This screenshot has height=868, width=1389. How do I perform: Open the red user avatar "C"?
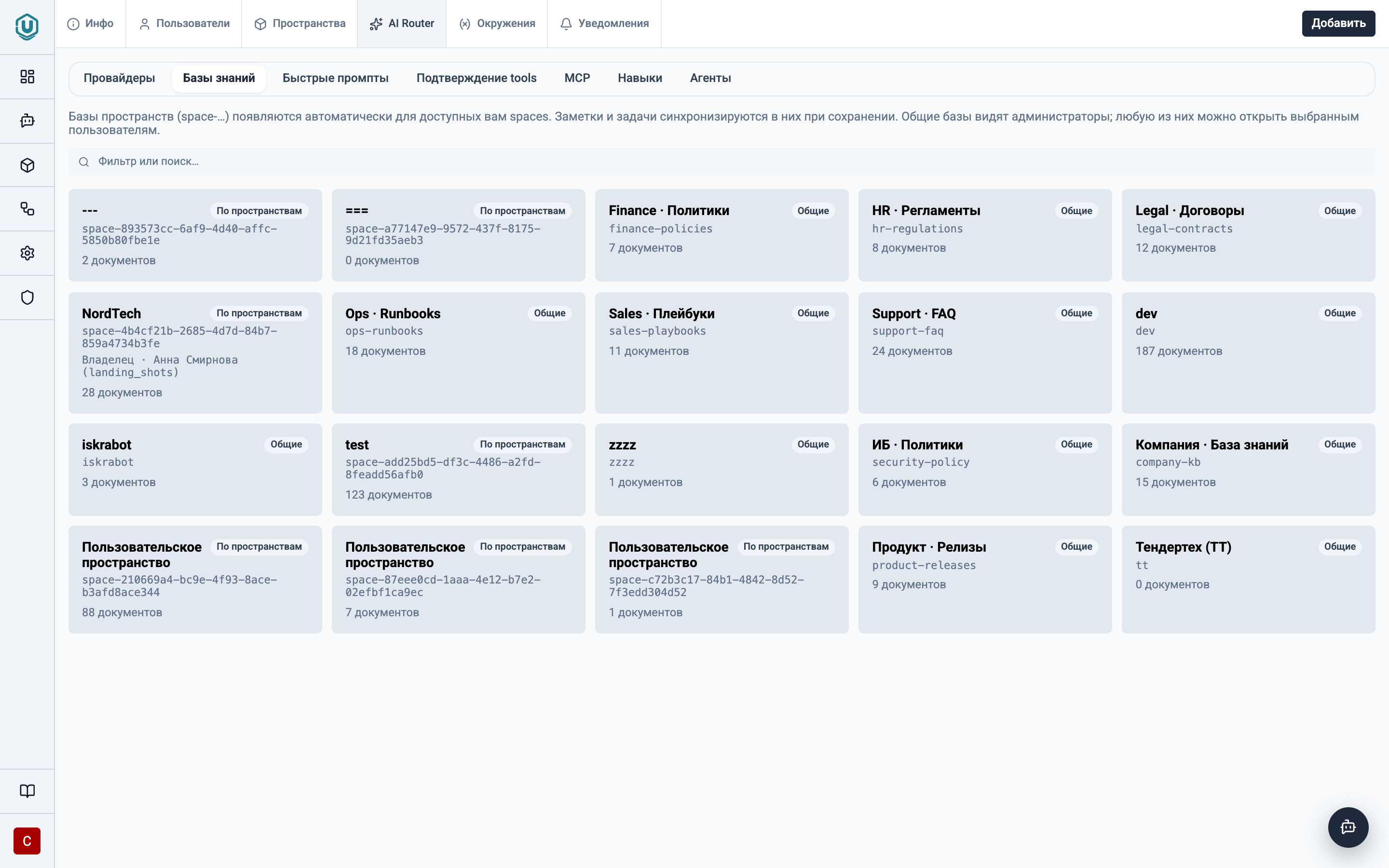point(27,841)
